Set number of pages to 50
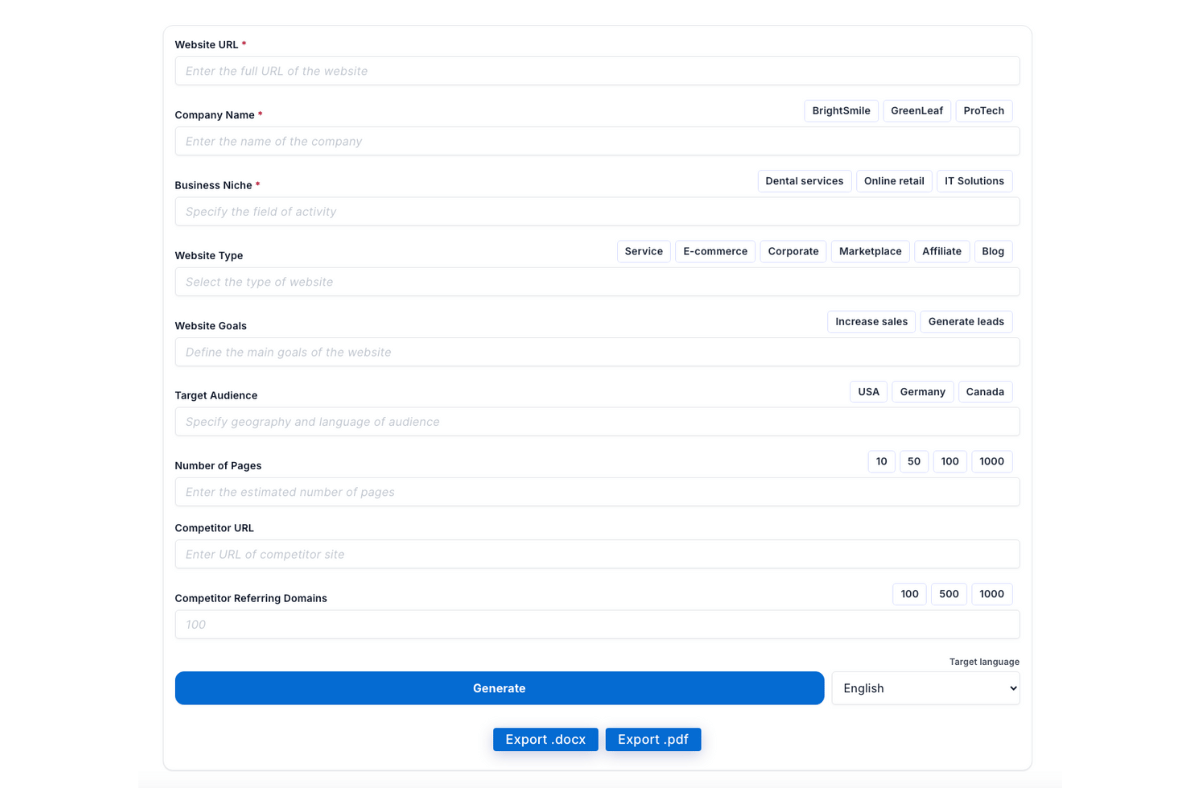1200x800 pixels. click(x=914, y=462)
